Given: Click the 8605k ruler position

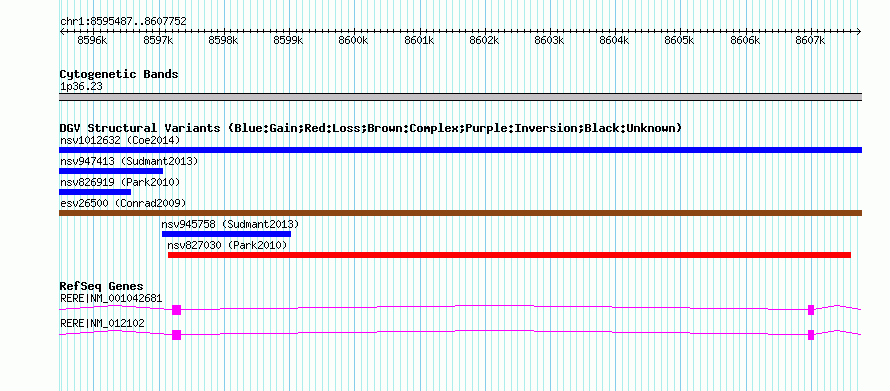Looking at the screenshot, I should [x=680, y=40].
